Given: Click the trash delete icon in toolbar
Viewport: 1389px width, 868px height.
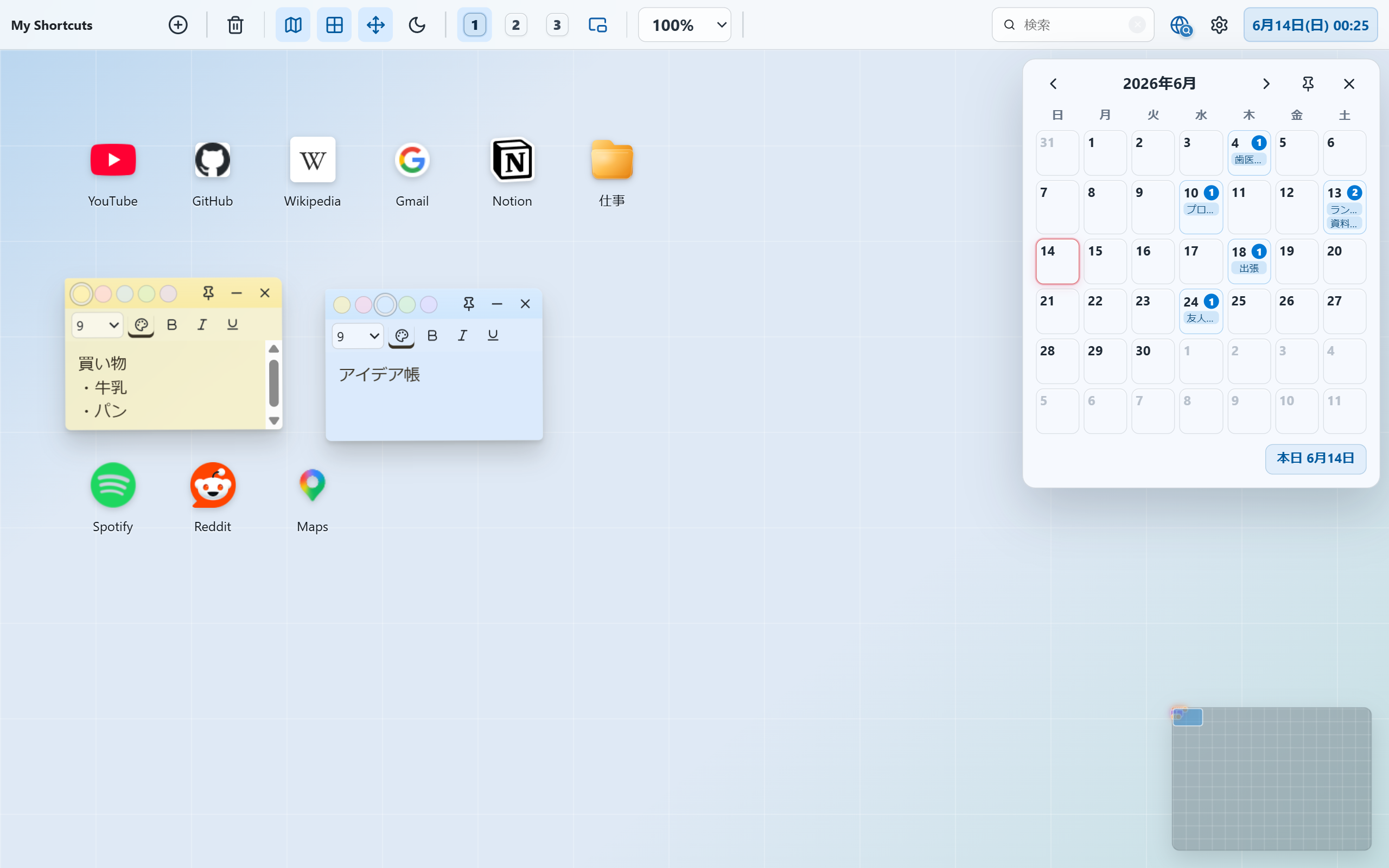Looking at the screenshot, I should 235,25.
